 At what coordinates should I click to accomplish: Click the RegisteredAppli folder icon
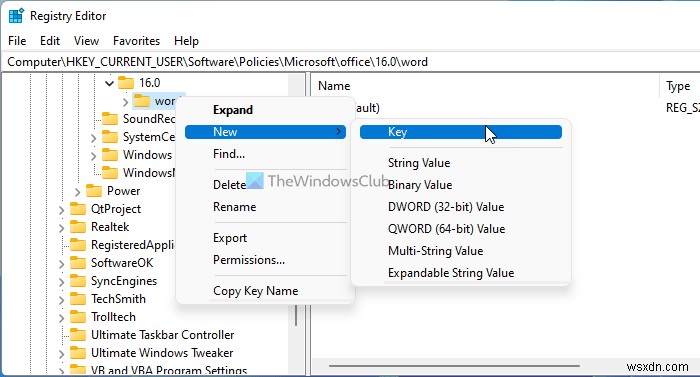click(x=78, y=245)
